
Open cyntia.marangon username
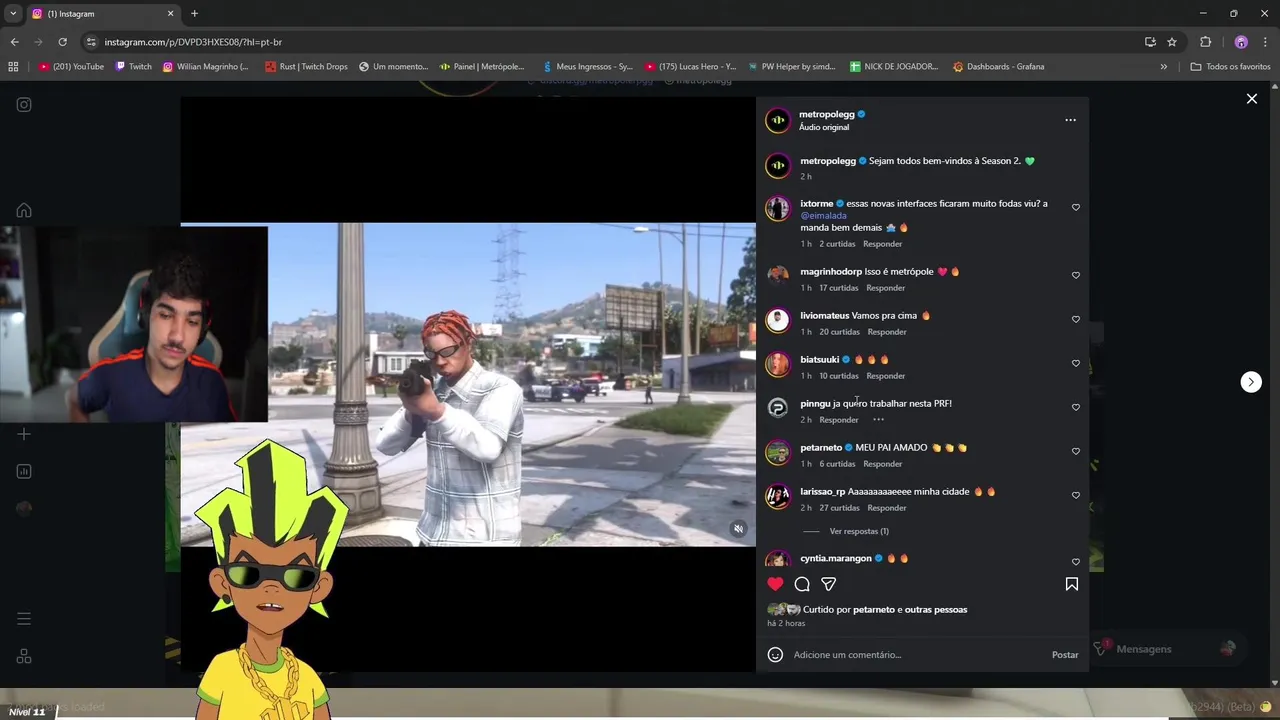coord(836,558)
